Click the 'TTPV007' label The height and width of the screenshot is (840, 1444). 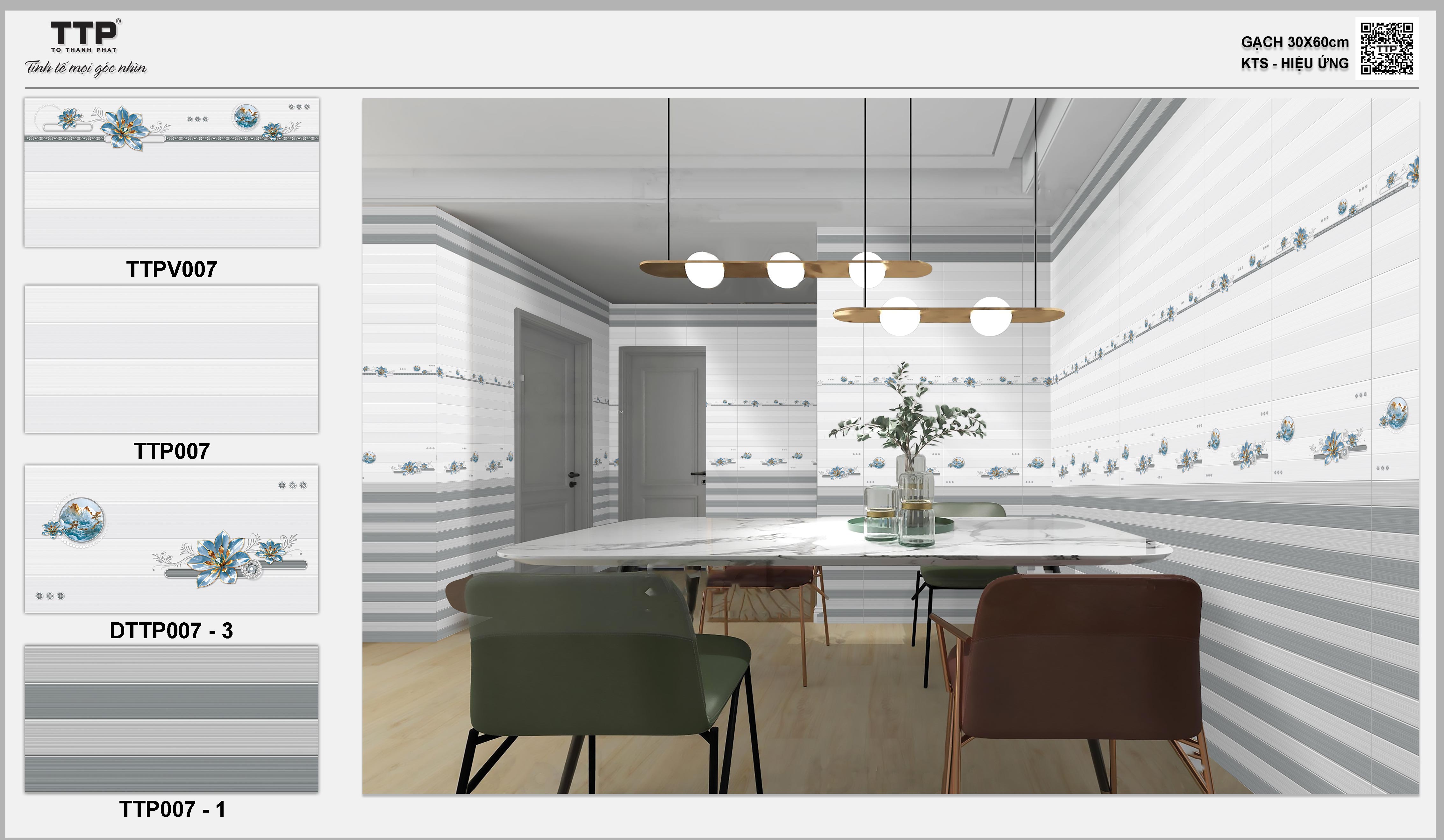(171, 269)
